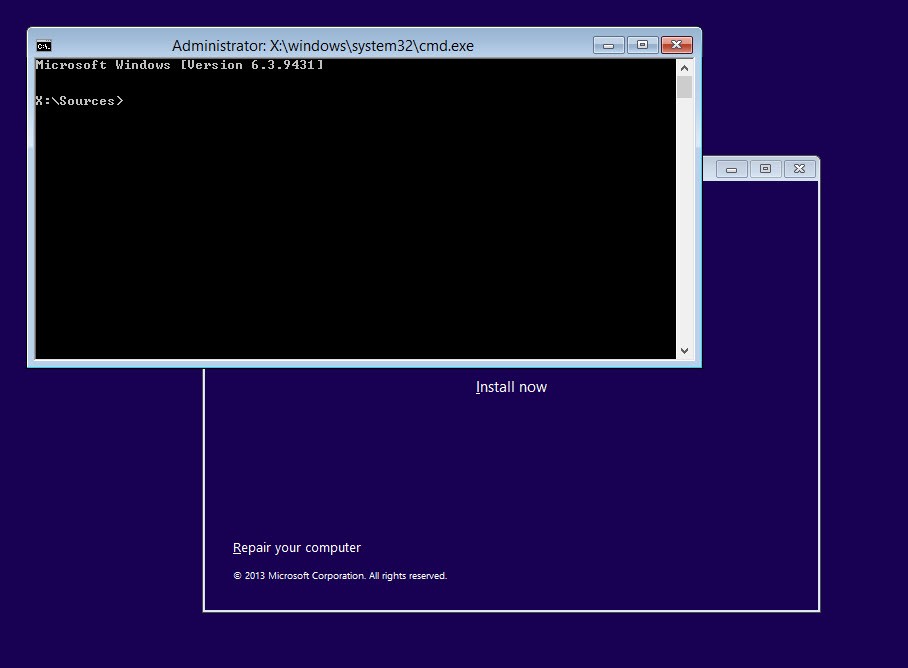
Task: Minimize the cmd.exe console window
Action: [x=608, y=45]
